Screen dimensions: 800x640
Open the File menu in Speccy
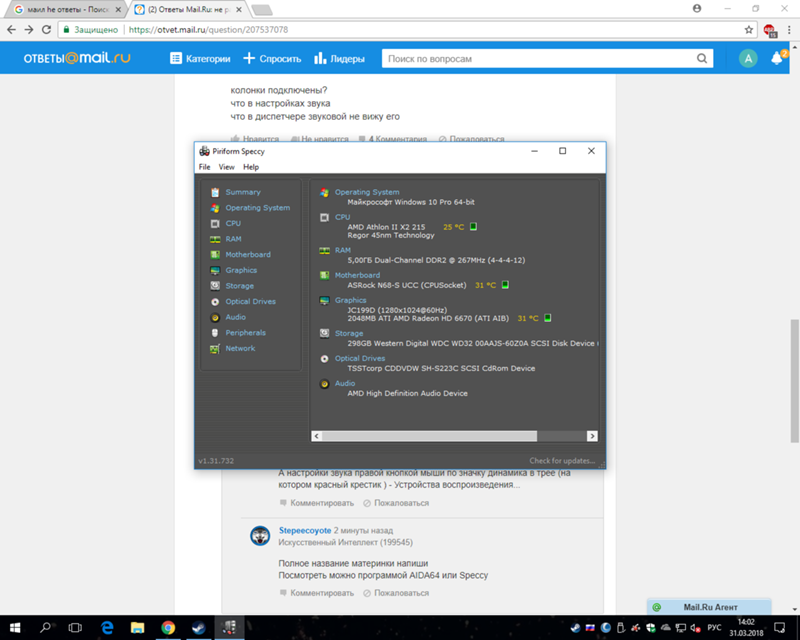pyautogui.click(x=205, y=167)
